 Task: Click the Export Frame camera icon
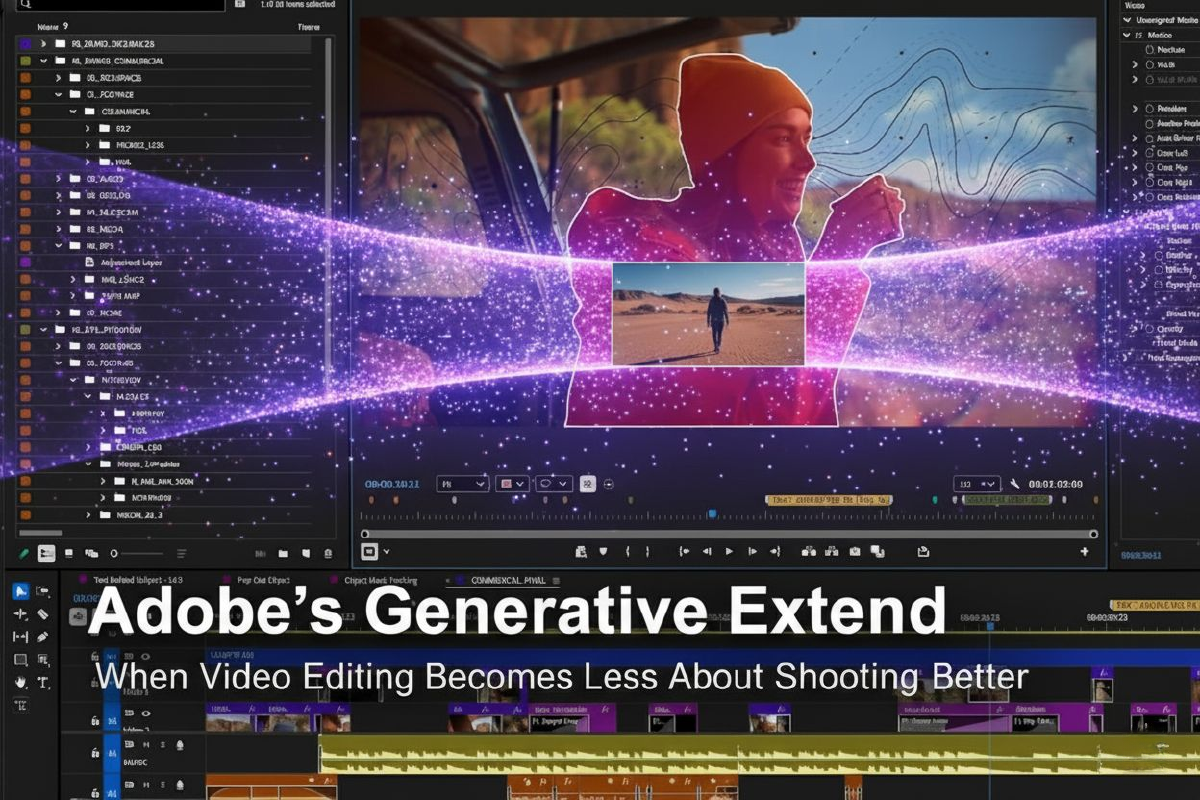coord(855,551)
